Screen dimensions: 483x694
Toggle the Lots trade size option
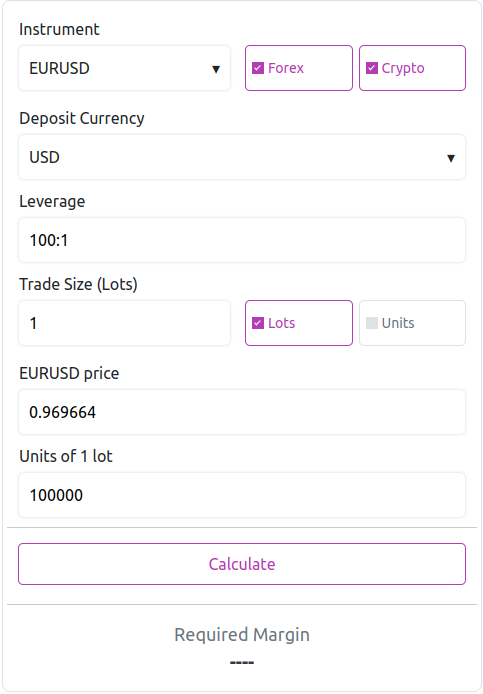258,323
